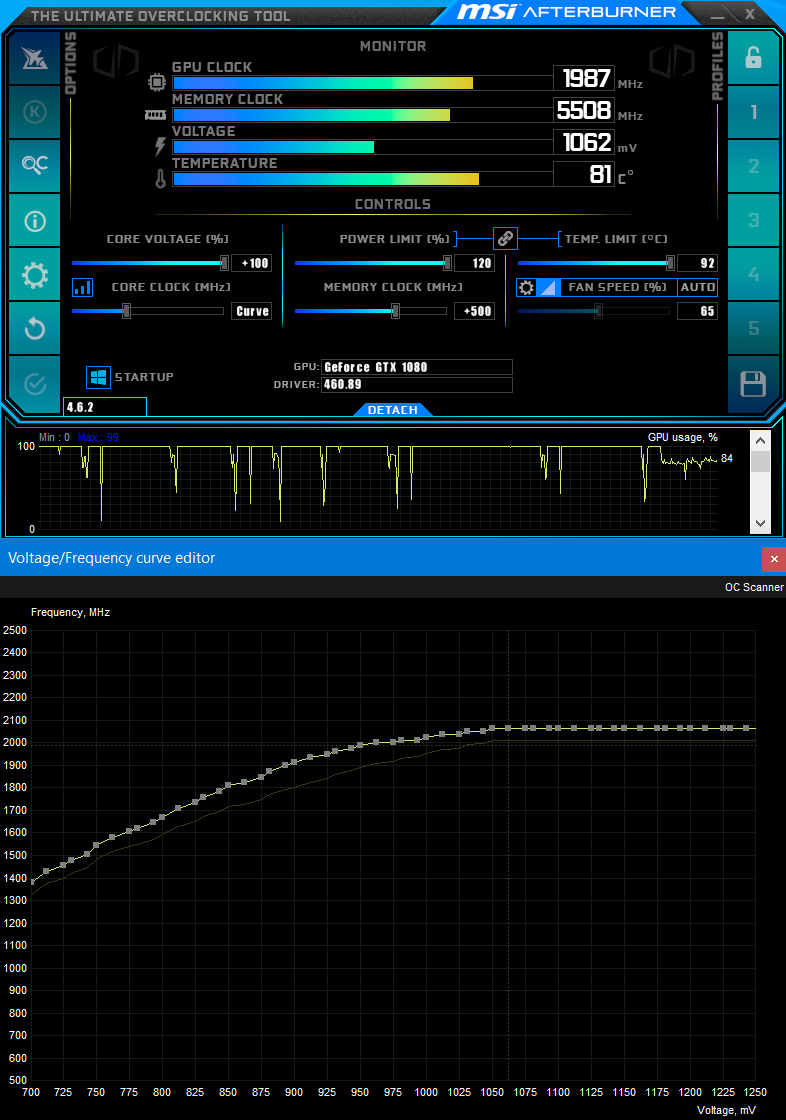Click the core clock Curve value field
The width and height of the screenshot is (786, 1120).
[x=252, y=311]
